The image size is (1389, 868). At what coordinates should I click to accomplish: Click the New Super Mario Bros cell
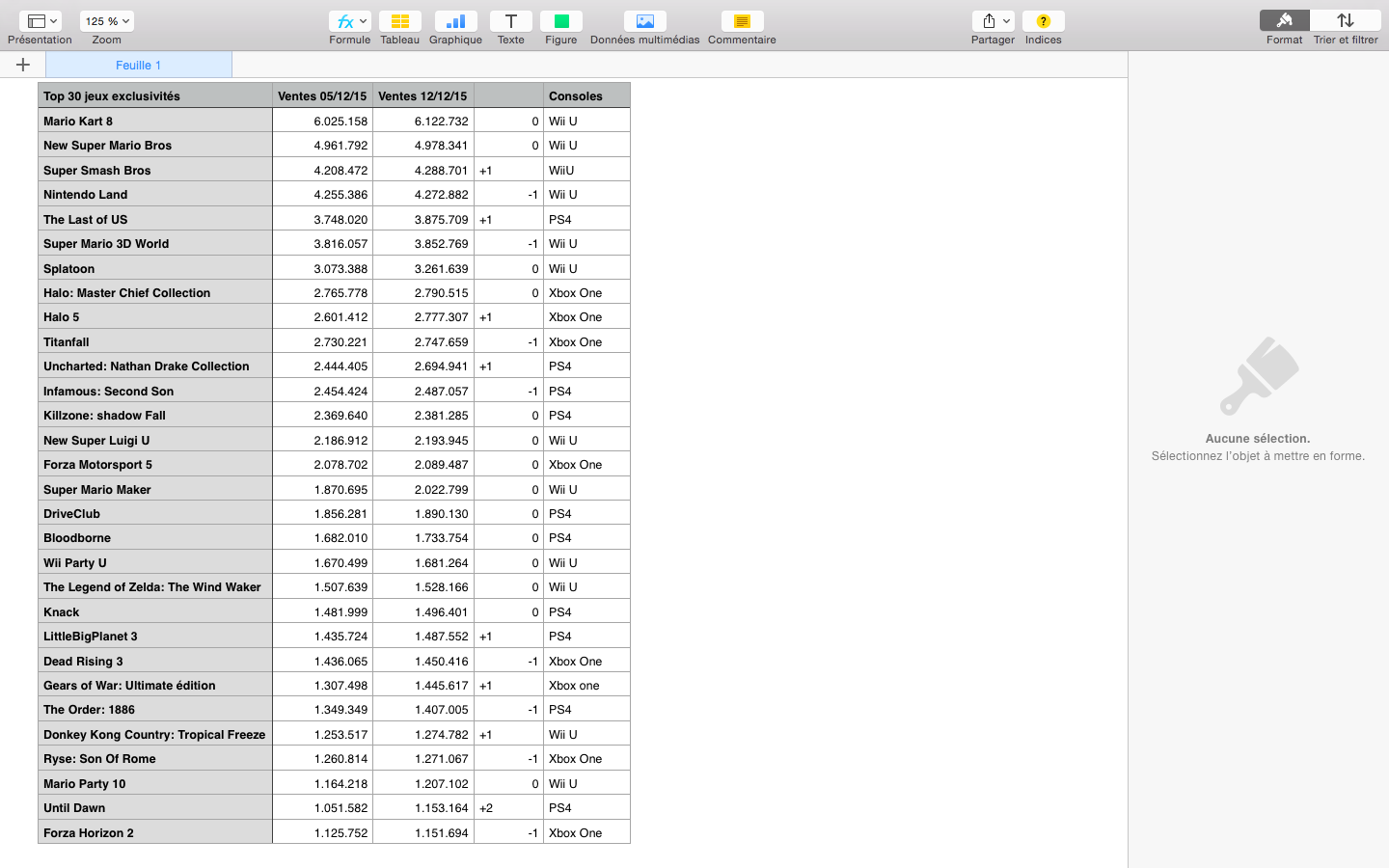click(155, 145)
